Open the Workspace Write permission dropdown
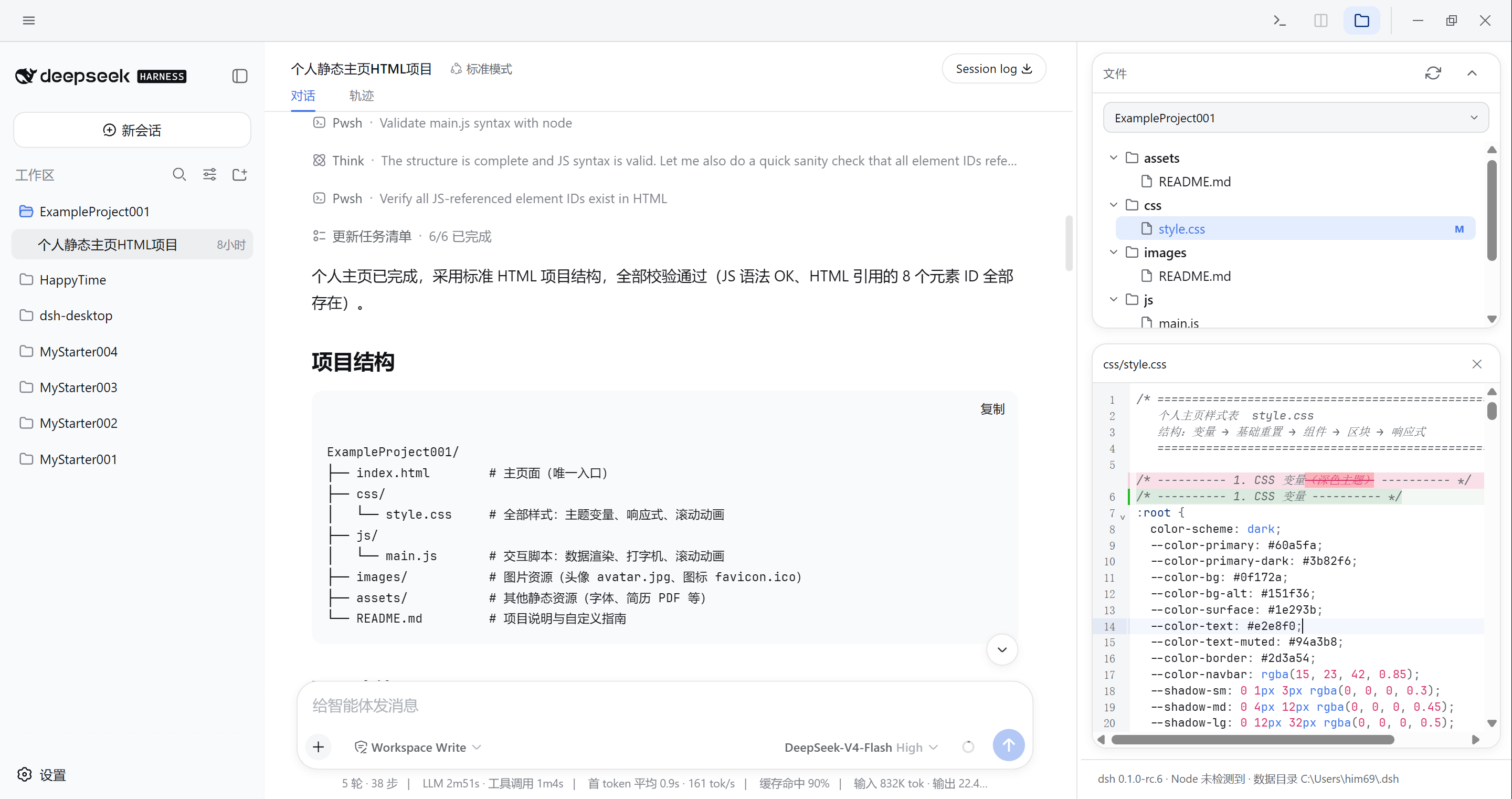The image size is (1512, 799). click(x=418, y=747)
